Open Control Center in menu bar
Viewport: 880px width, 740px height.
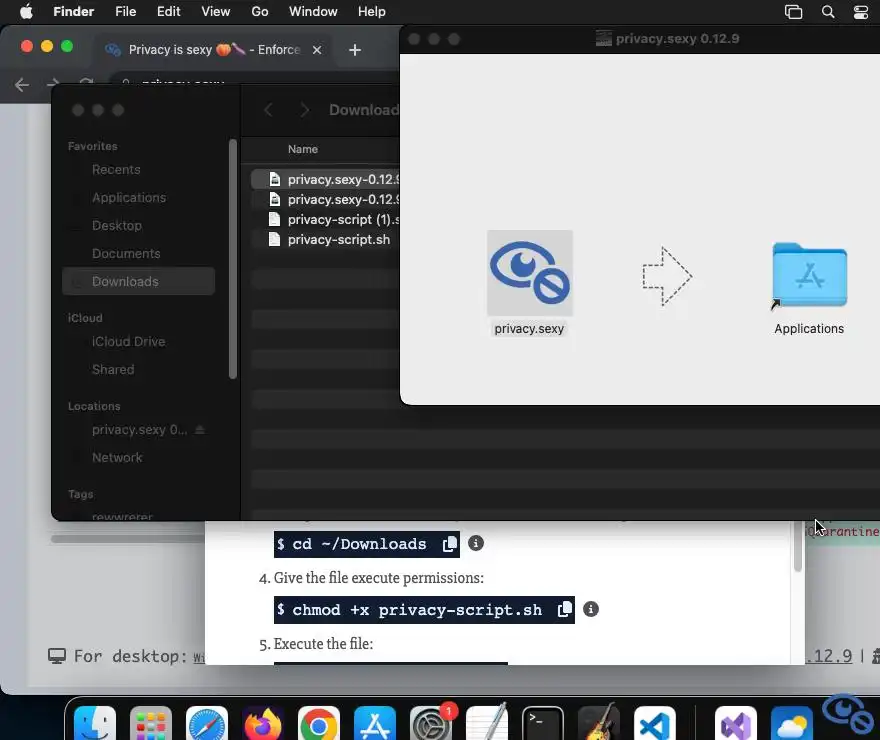[x=861, y=12]
